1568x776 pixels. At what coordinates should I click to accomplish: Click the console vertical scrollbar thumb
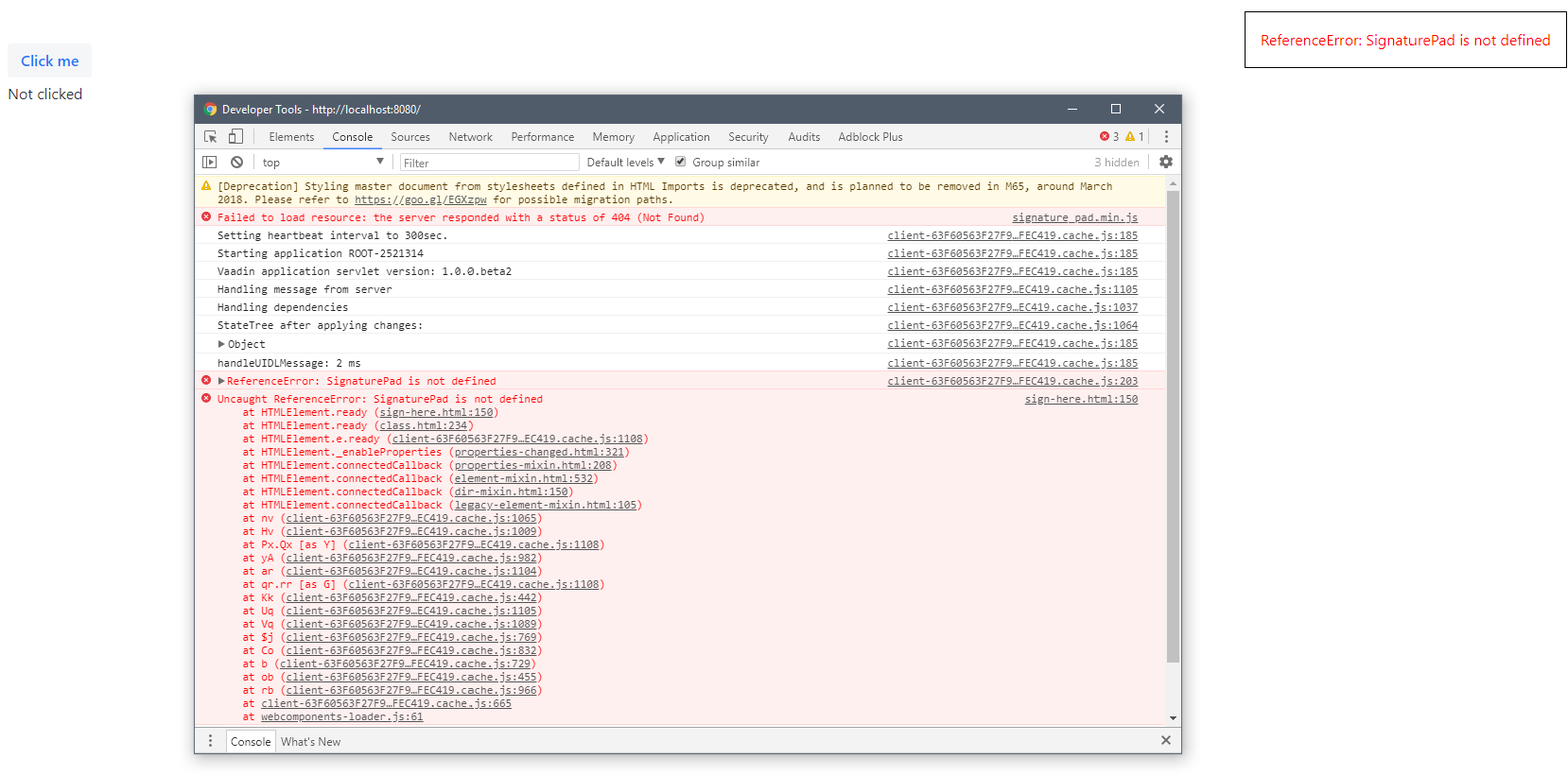coord(1173,425)
